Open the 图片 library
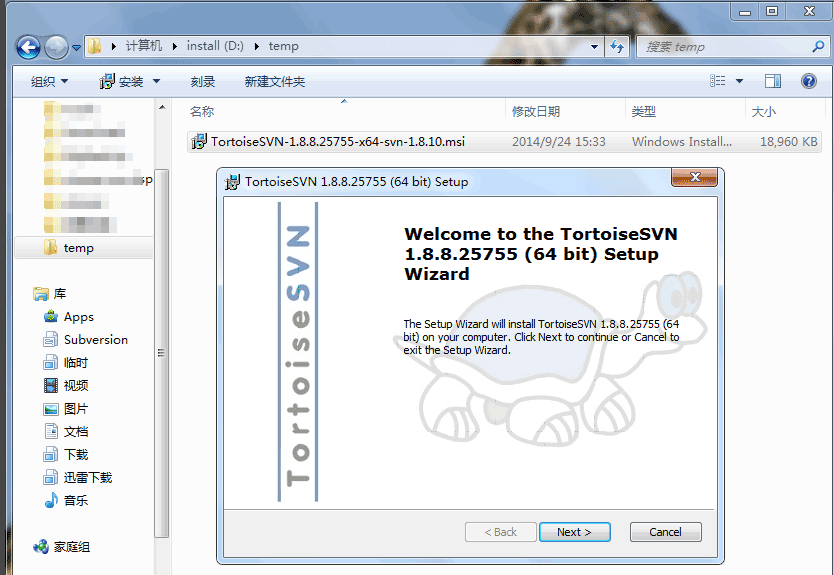 [x=76, y=409]
